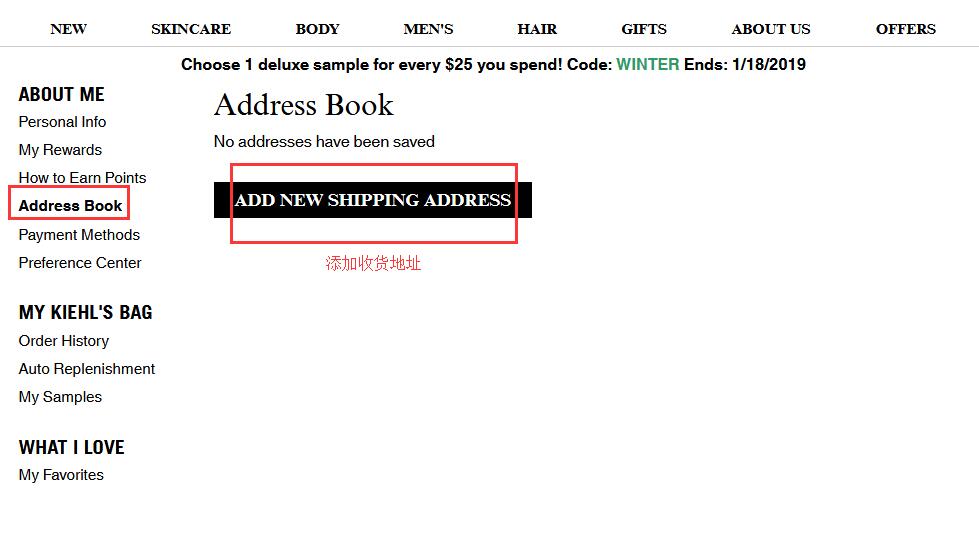Open Personal Info in sidebar
Viewport: 979px width, 558px height.
tap(62, 122)
